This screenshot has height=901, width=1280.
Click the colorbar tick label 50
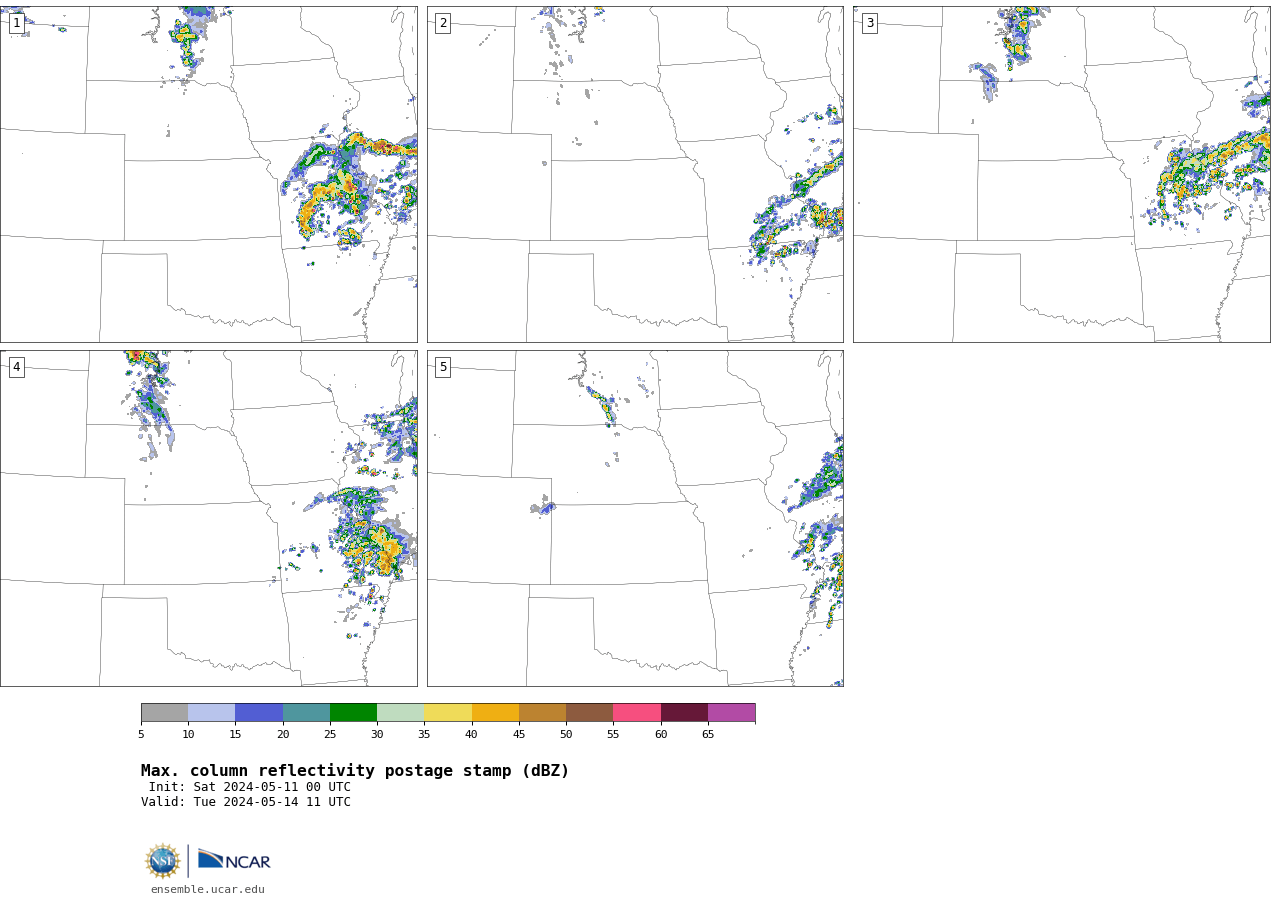pyautogui.click(x=566, y=735)
